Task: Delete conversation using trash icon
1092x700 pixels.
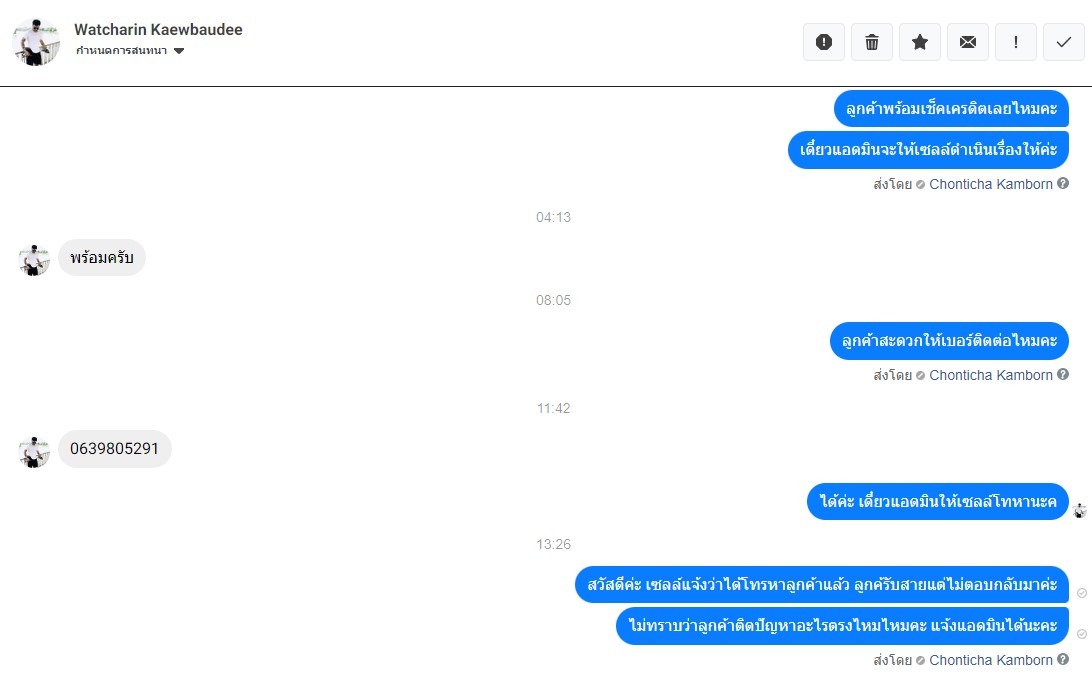Action: 872,42
